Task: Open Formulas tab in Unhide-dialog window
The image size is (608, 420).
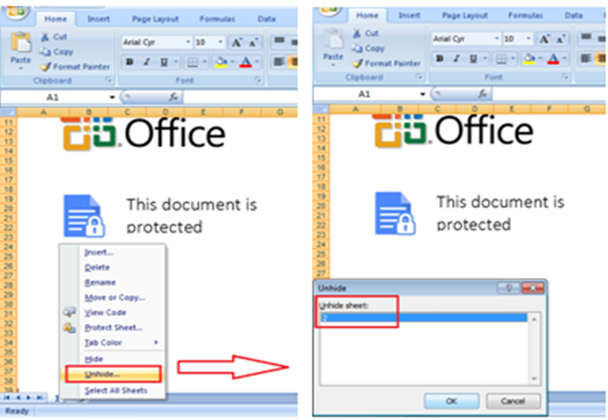Action: click(525, 16)
